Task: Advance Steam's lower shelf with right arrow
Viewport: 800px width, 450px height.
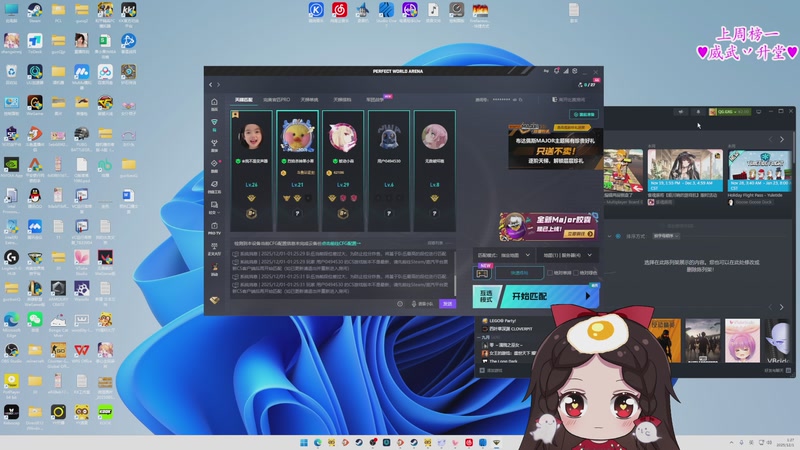Action: [782, 307]
